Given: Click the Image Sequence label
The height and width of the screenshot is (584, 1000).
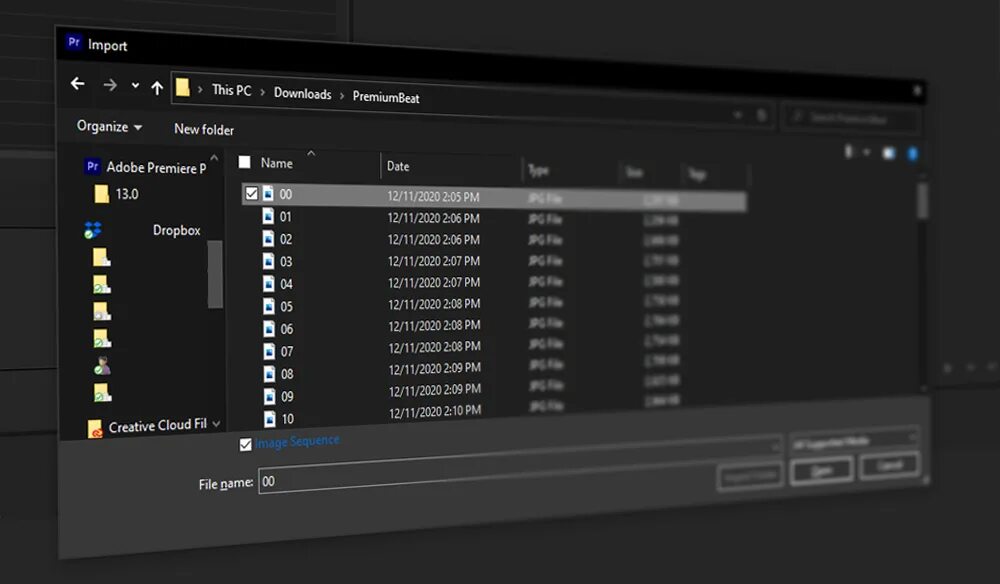Looking at the screenshot, I should [x=297, y=441].
